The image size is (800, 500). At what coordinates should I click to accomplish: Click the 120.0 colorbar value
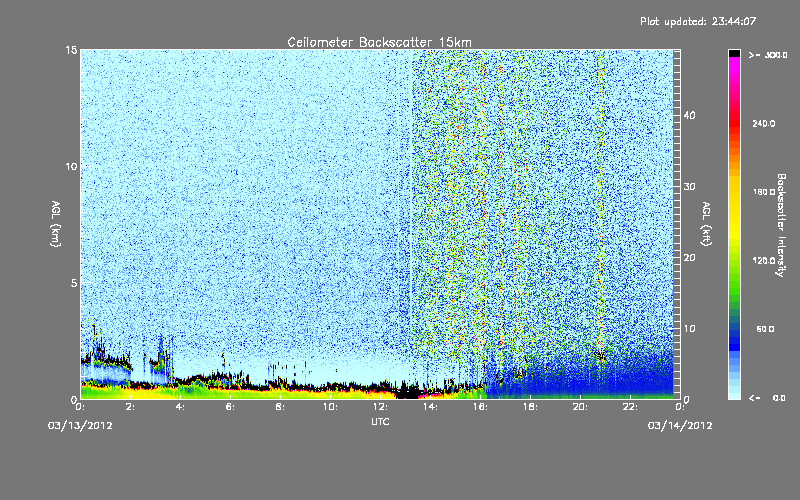click(764, 260)
